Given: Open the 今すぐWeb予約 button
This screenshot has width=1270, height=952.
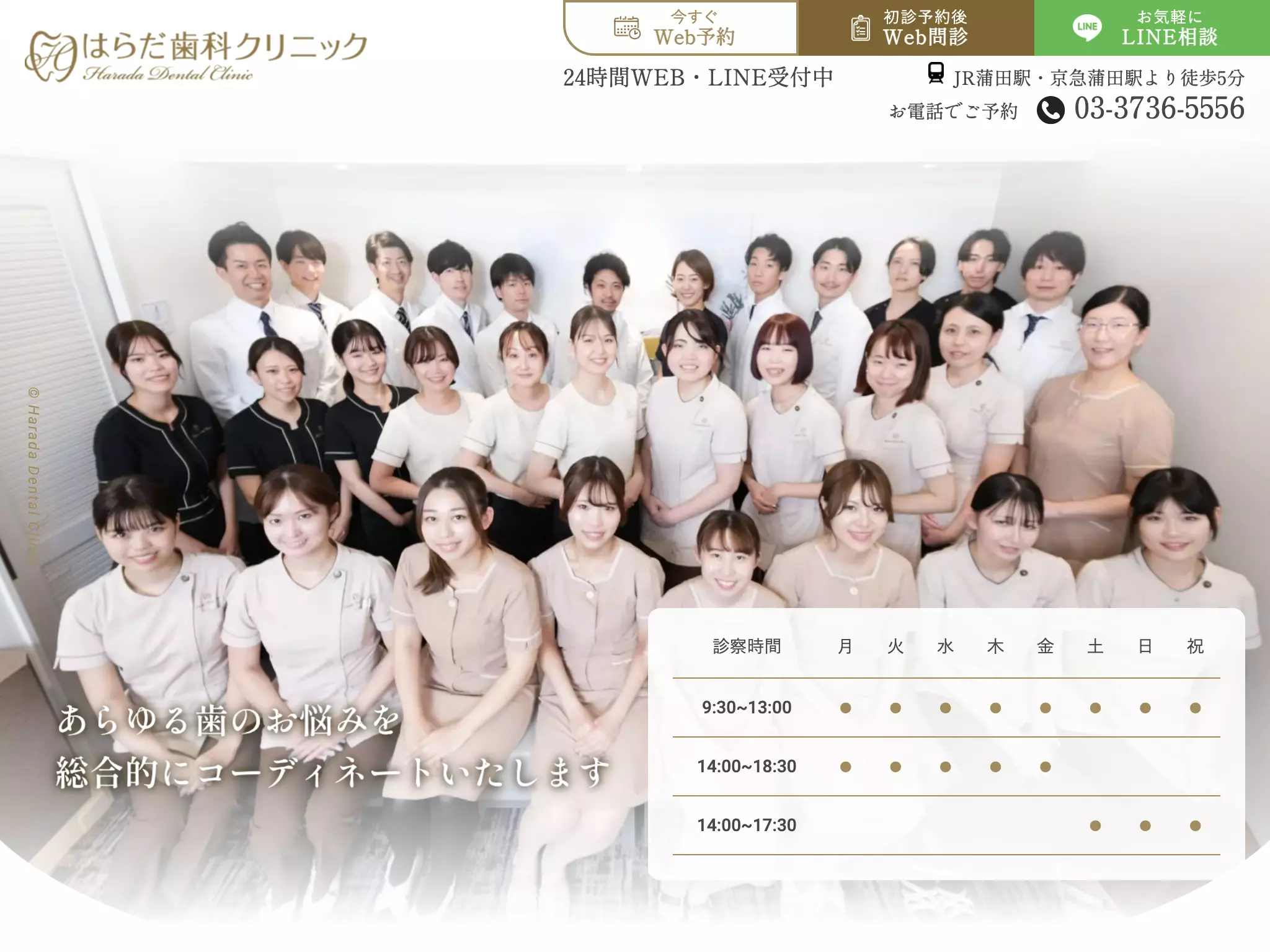Looking at the screenshot, I should click(681, 28).
